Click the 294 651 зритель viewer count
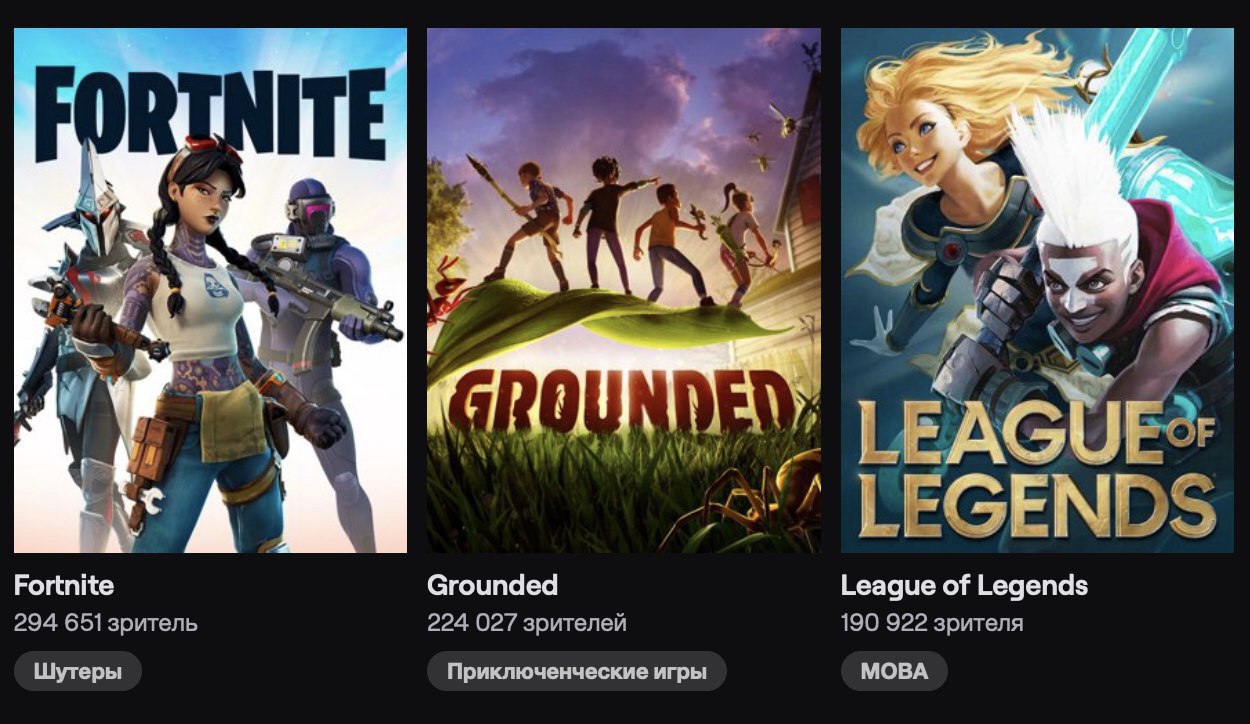 click(x=106, y=624)
